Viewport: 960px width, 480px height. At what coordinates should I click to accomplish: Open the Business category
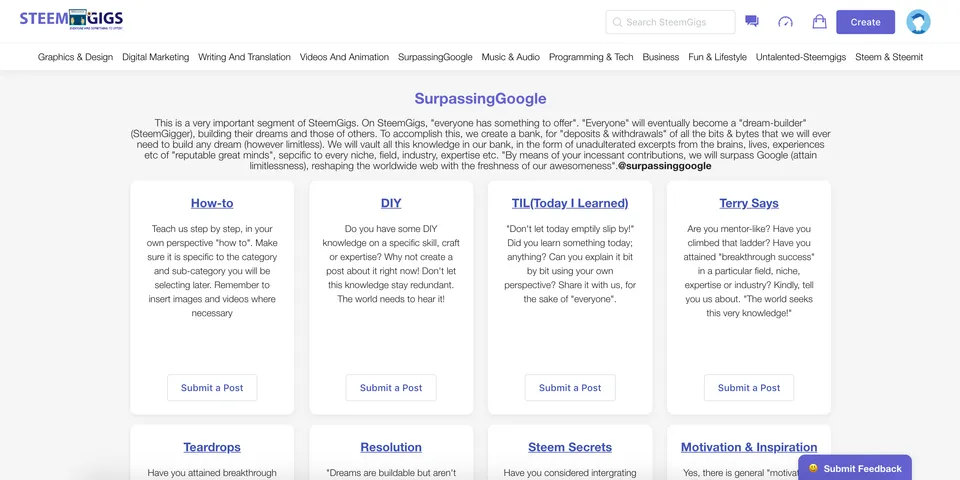(661, 57)
